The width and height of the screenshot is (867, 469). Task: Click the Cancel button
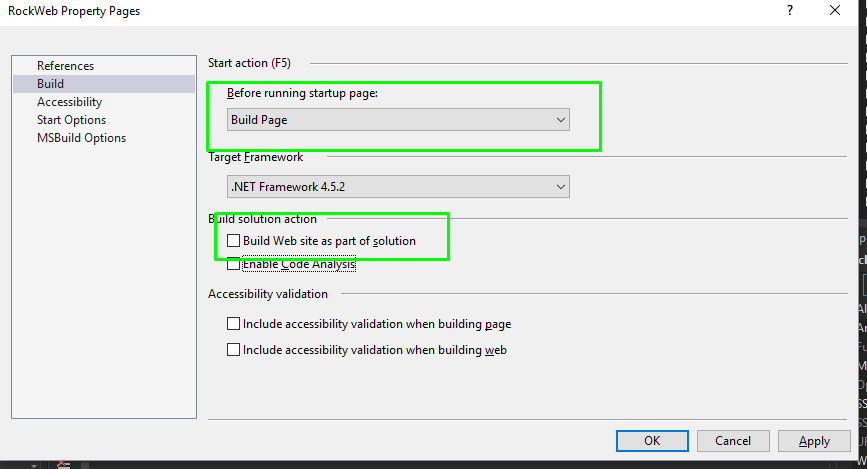[733, 441]
